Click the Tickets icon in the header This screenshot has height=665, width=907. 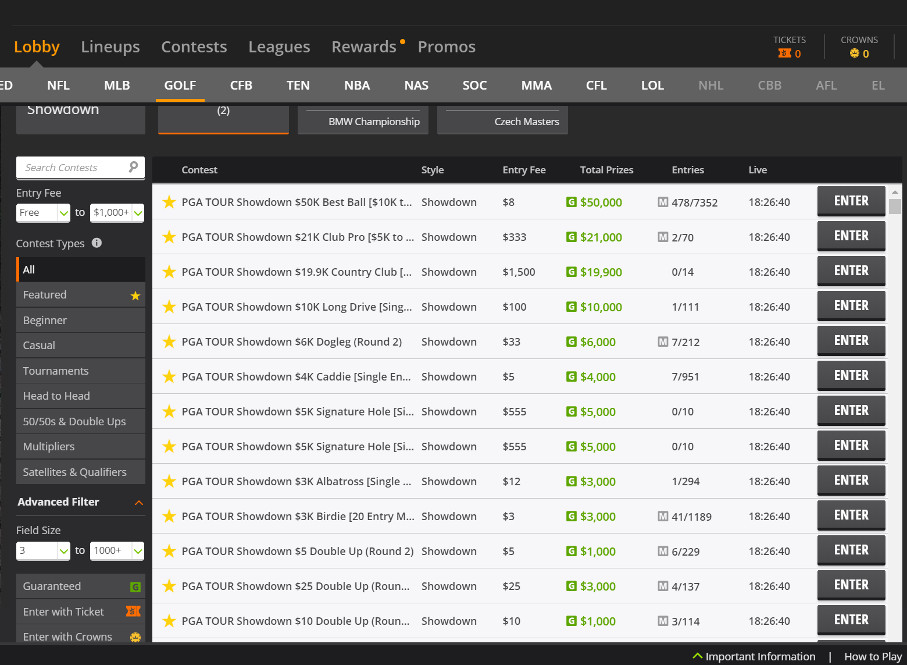[784, 53]
